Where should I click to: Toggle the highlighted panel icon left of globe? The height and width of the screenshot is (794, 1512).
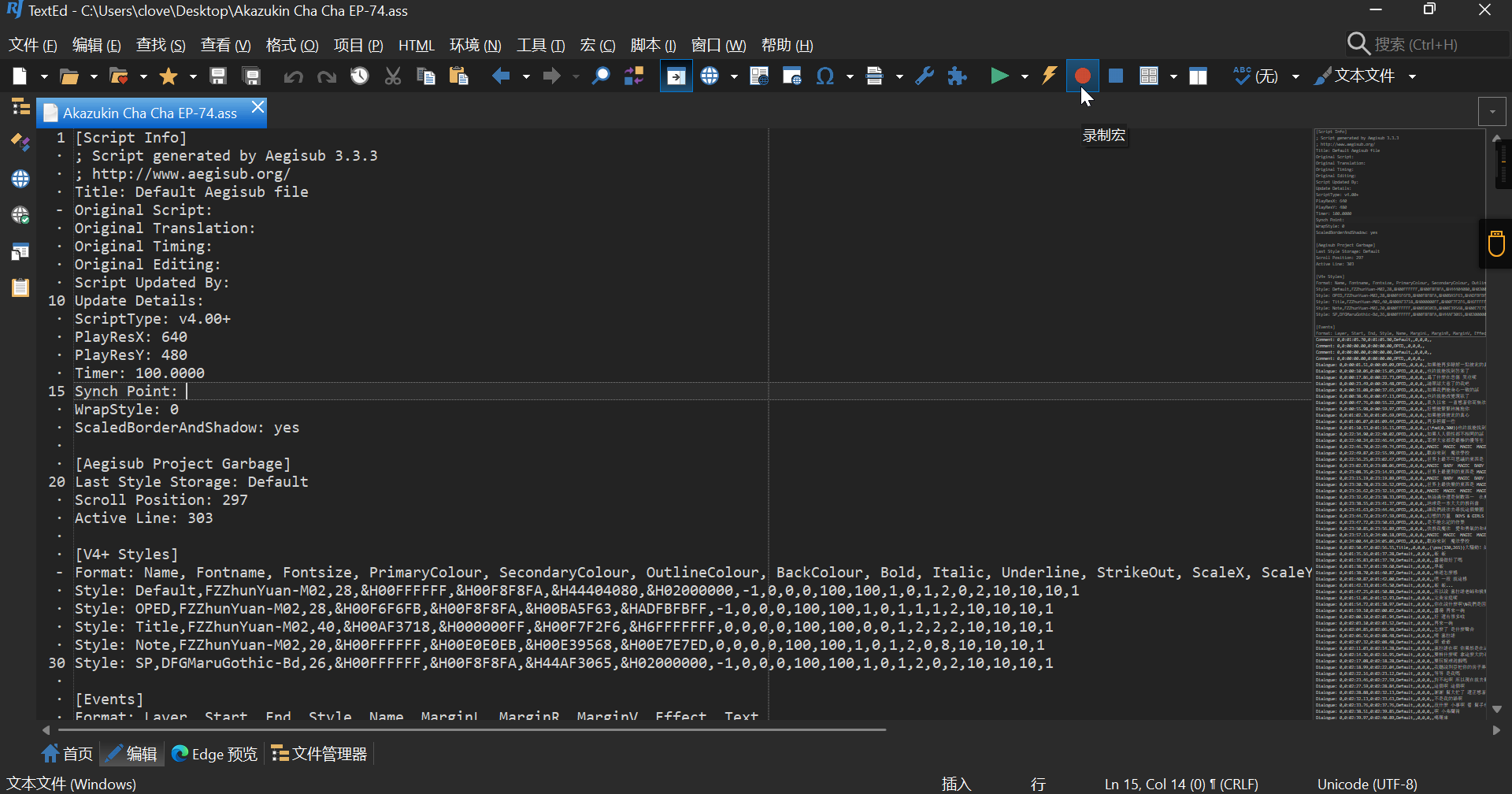click(676, 76)
